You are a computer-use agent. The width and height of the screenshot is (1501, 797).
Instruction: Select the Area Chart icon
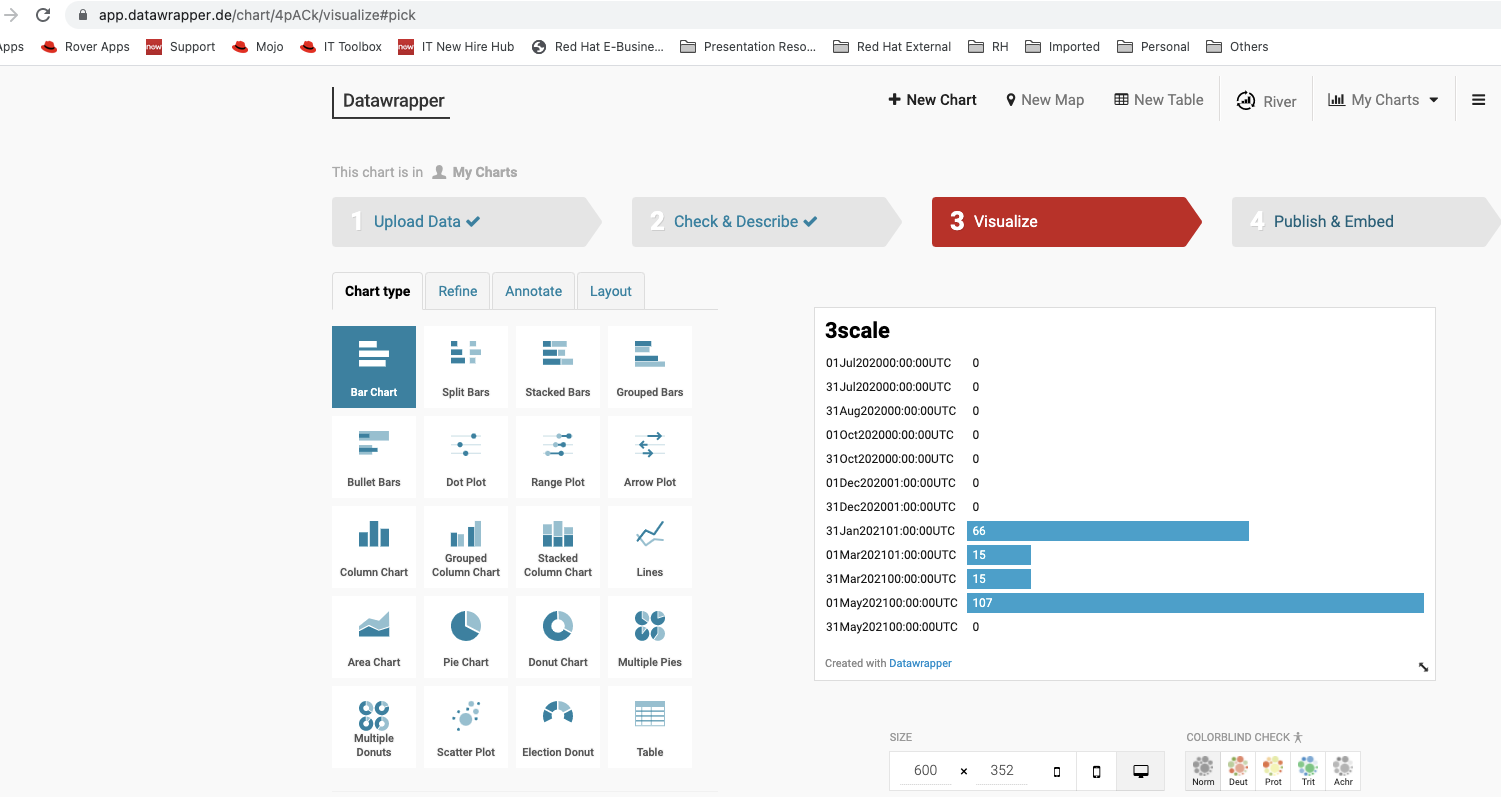pyautogui.click(x=374, y=637)
